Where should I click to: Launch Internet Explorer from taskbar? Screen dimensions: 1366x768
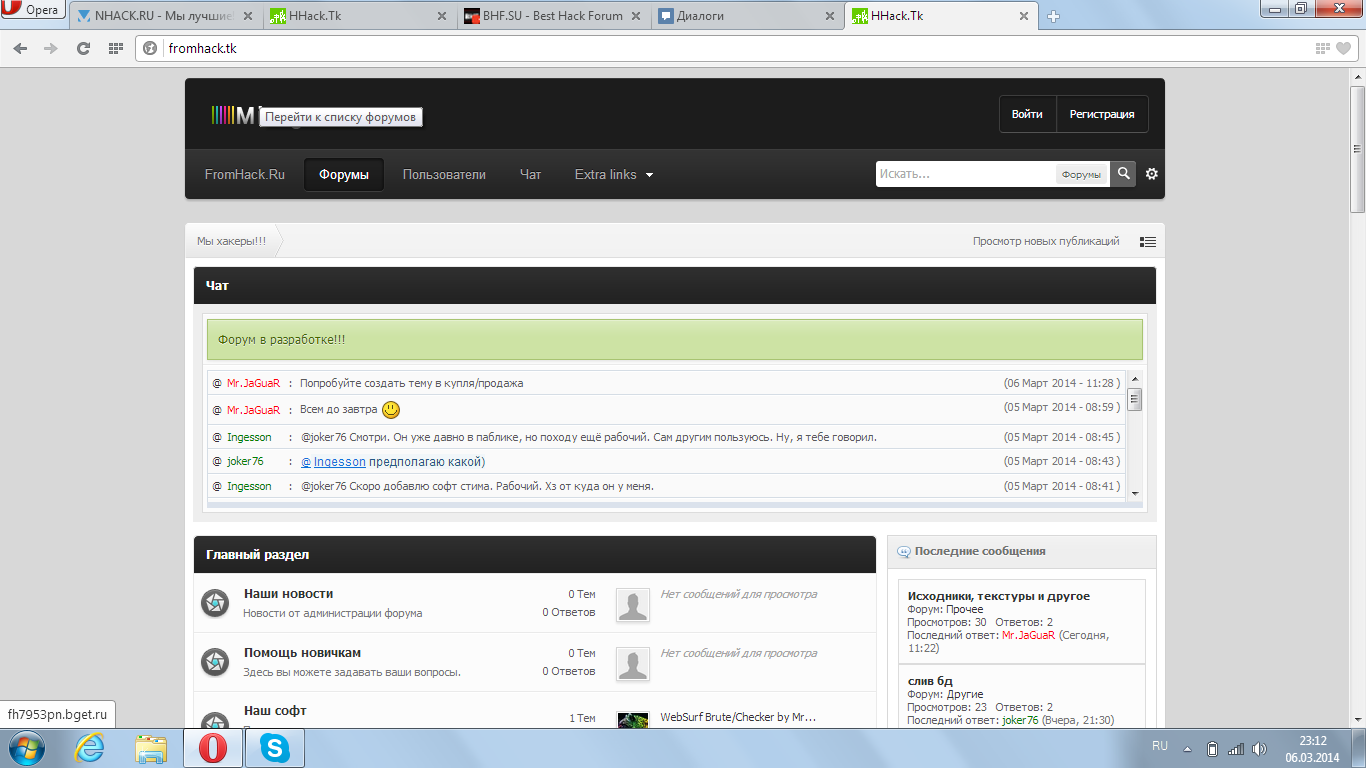point(89,748)
